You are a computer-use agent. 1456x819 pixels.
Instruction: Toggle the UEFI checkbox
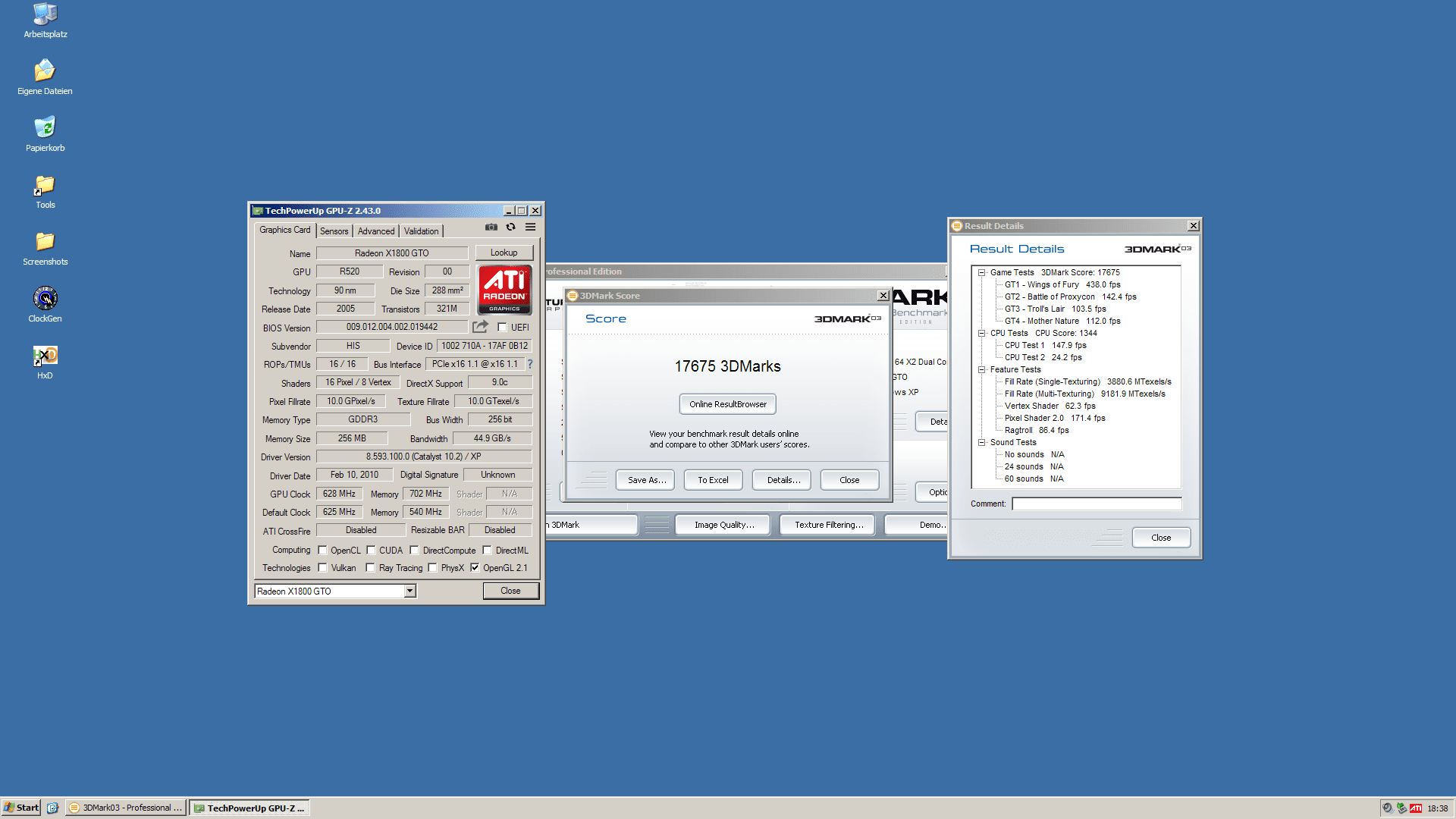coord(502,328)
